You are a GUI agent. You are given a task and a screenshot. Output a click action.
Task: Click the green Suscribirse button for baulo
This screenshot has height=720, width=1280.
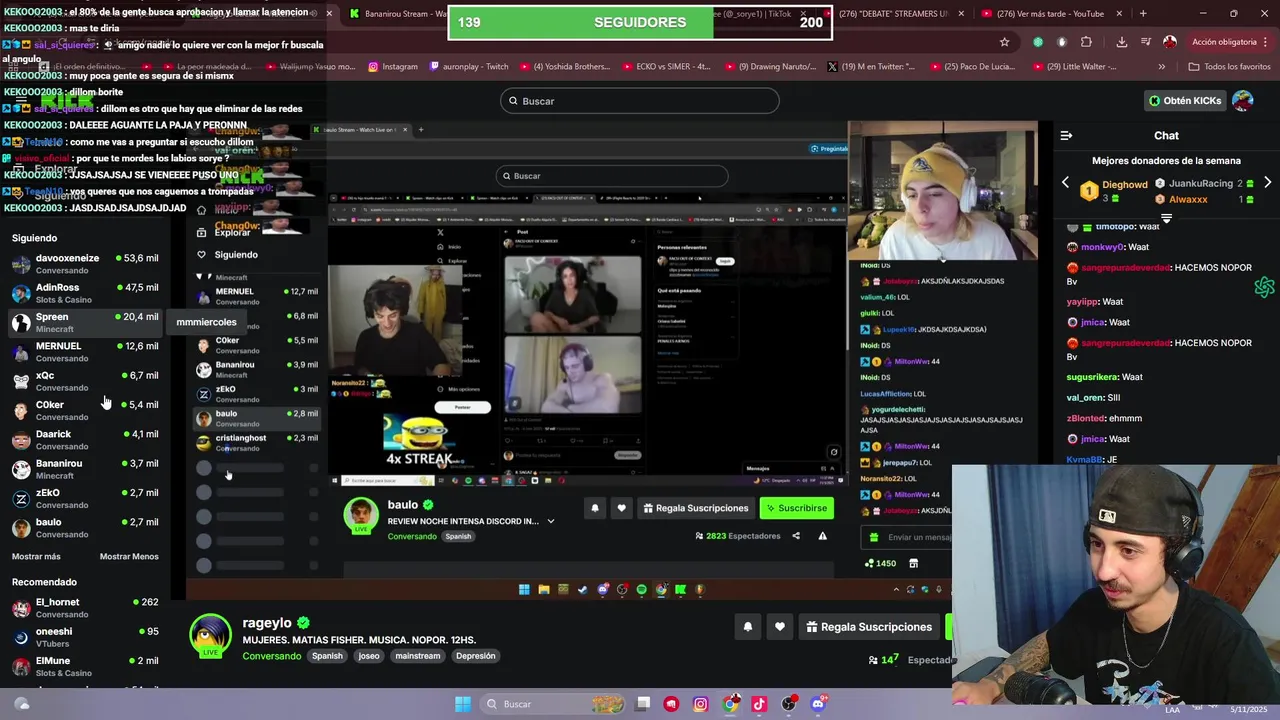796,508
